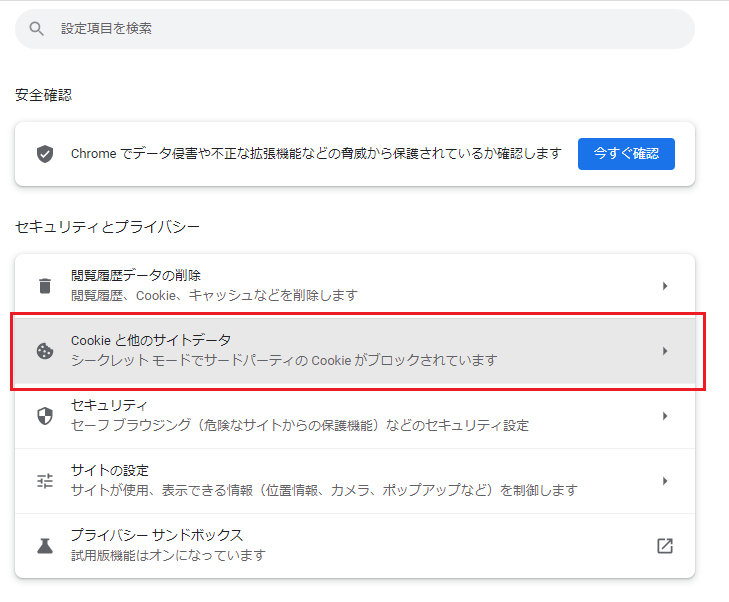Click the シークレット モード Cookie description text
Screen dimensions: 729x602
click(x=284, y=360)
